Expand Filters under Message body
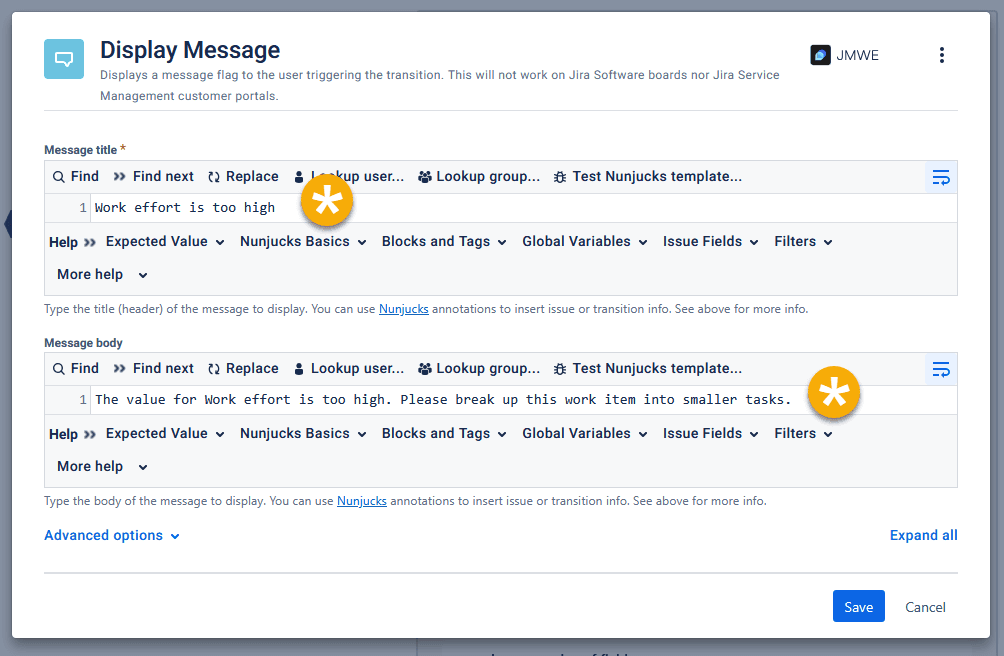Viewport: 1004px width, 656px height. 803,434
